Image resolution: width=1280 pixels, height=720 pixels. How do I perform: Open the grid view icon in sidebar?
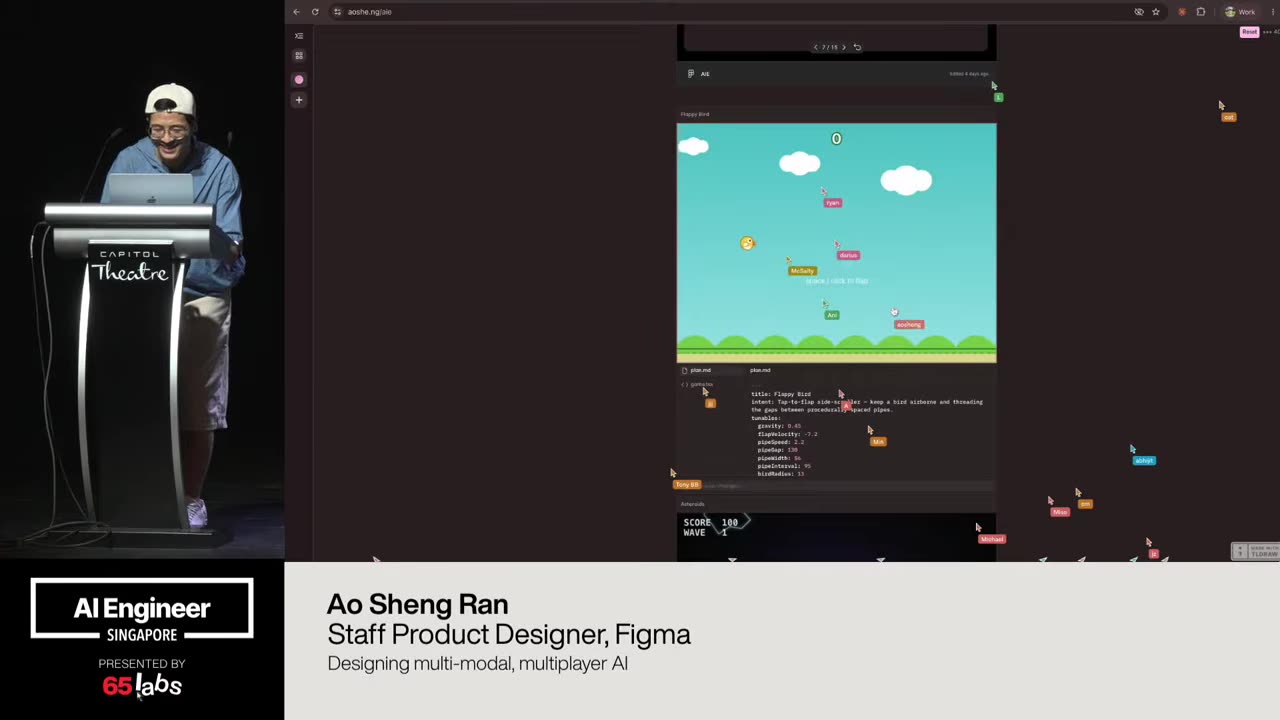click(299, 56)
